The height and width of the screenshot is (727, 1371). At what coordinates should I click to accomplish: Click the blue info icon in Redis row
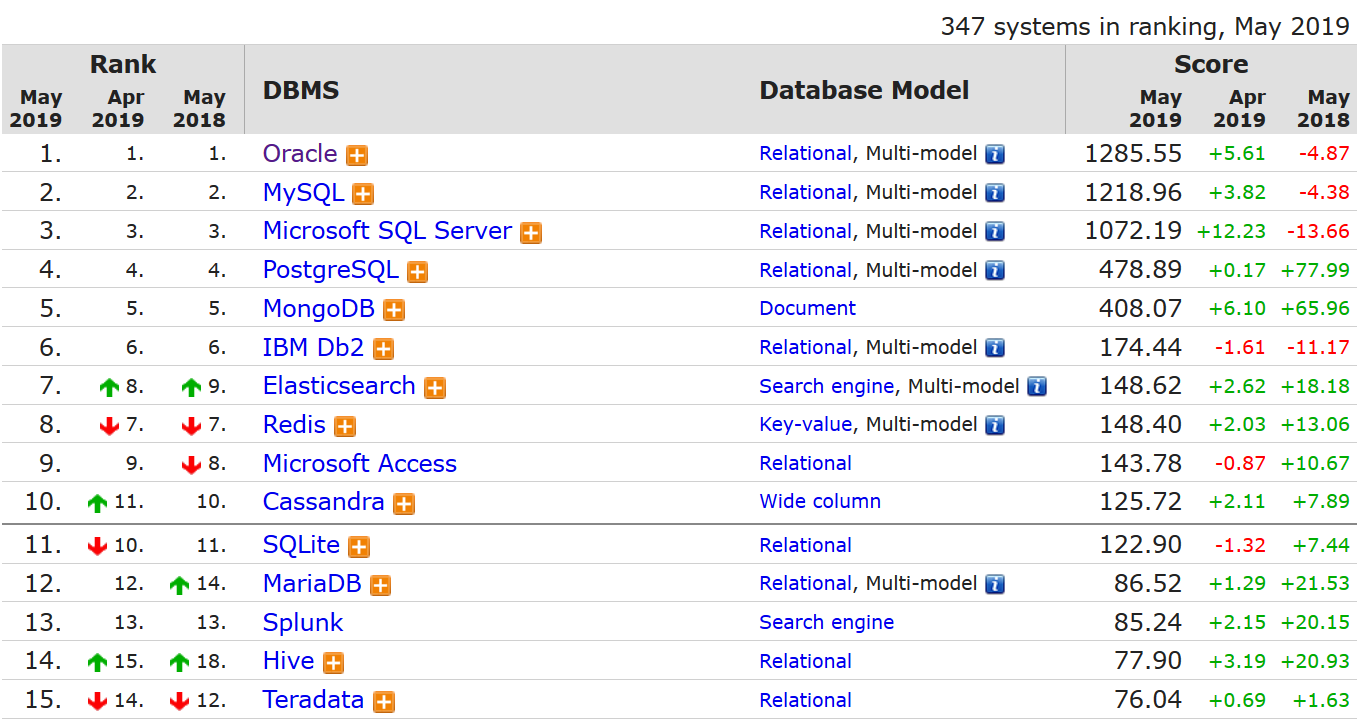(995, 425)
